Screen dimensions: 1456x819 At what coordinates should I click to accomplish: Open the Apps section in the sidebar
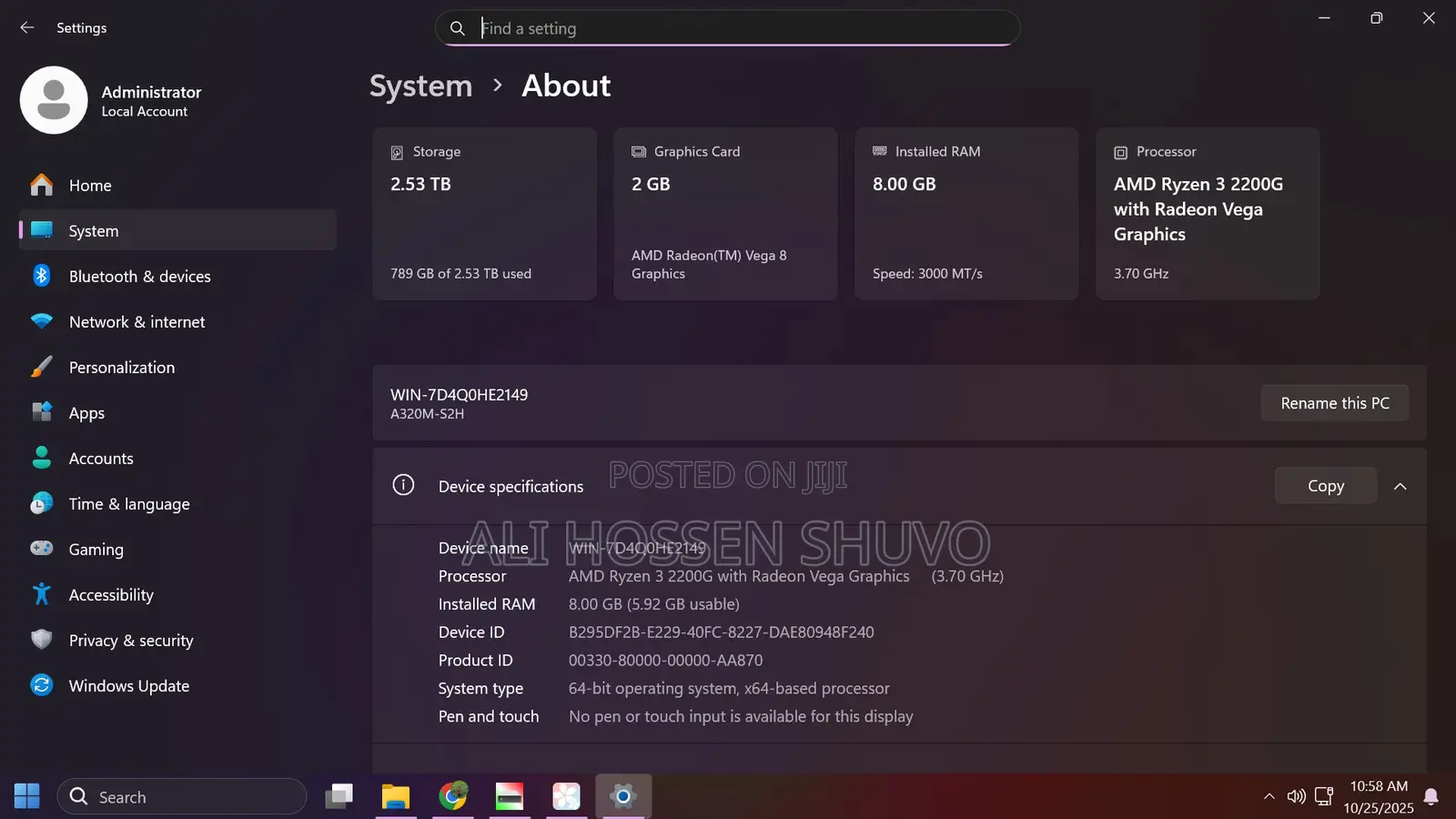(x=86, y=412)
